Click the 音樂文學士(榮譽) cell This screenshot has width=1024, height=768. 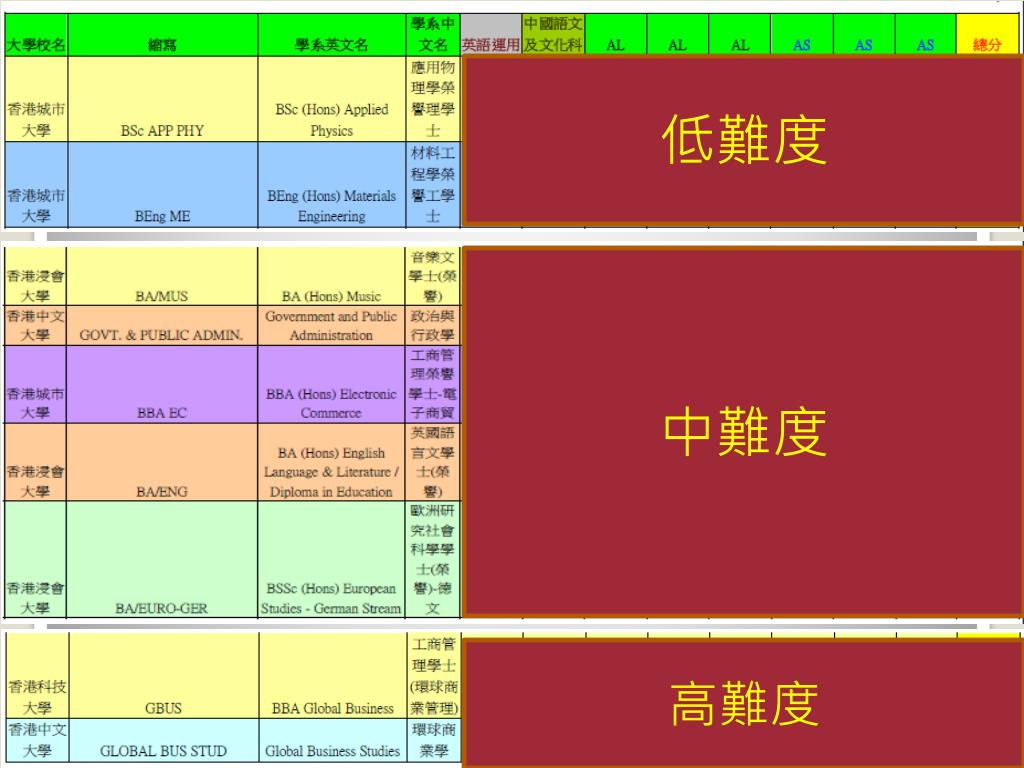tap(432, 276)
